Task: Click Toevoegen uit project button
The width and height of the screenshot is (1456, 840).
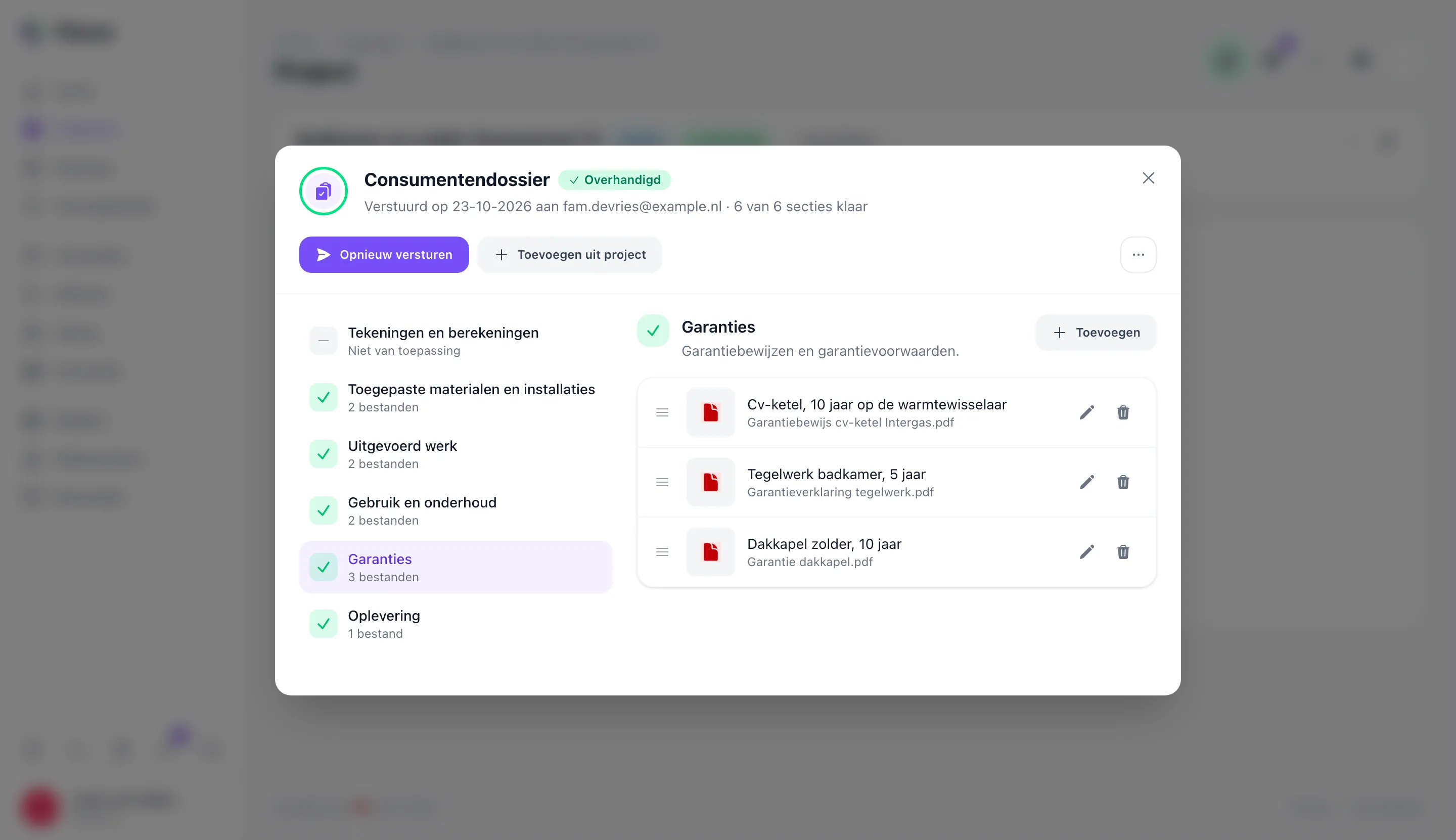Action: pos(570,254)
